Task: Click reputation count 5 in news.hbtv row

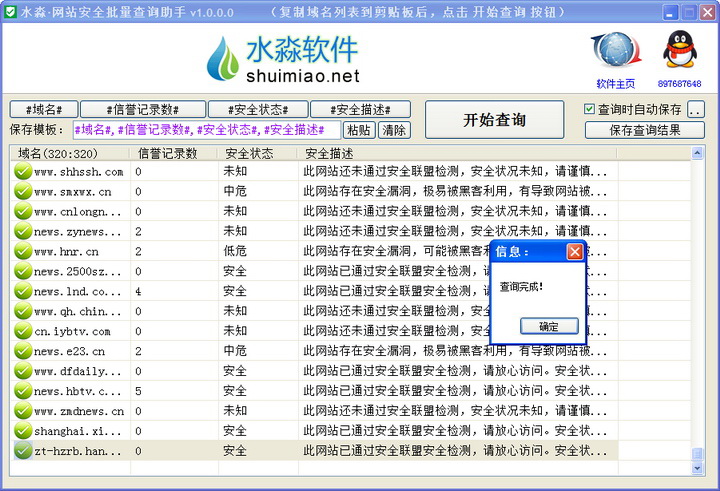Action: (x=138, y=391)
